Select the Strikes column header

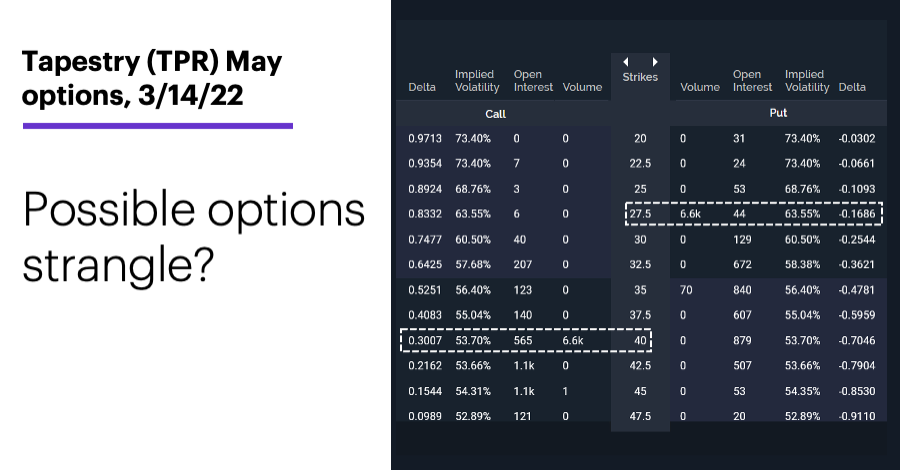pos(640,77)
